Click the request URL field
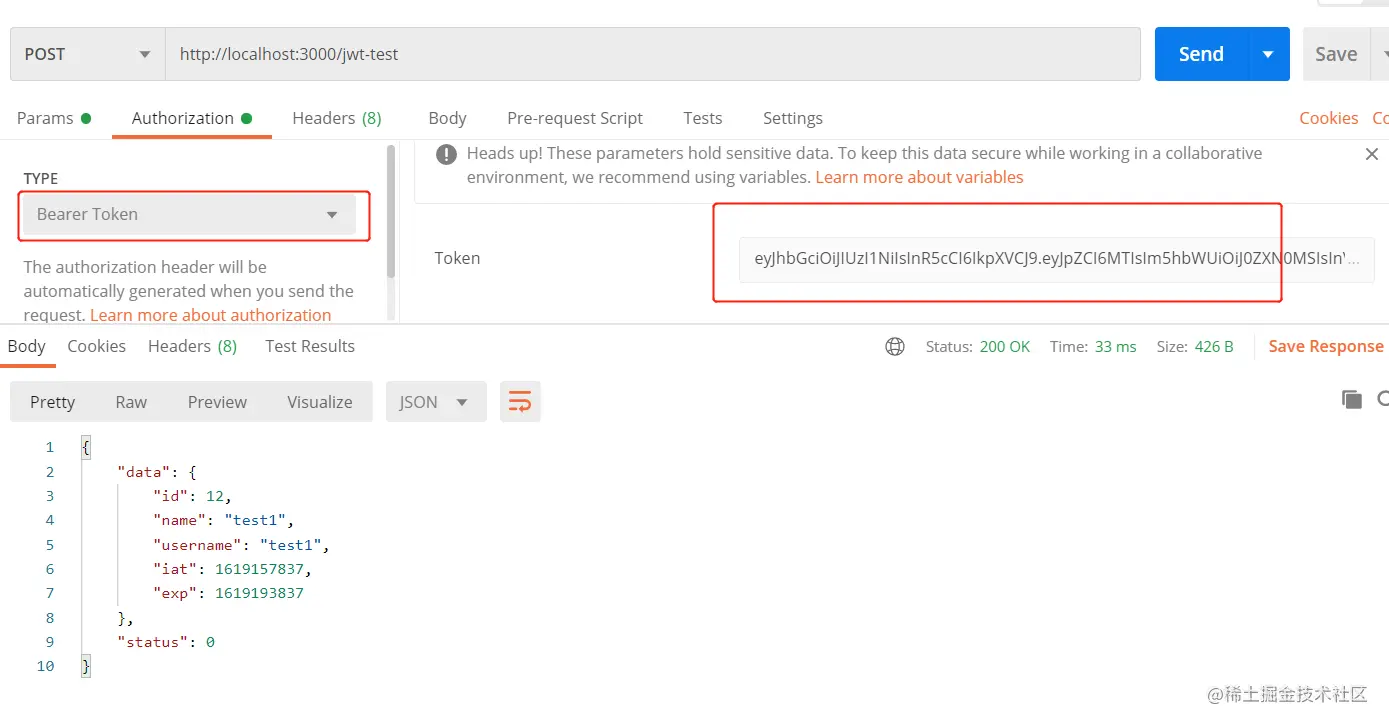Screen dimensions: 1389x726 [652, 54]
